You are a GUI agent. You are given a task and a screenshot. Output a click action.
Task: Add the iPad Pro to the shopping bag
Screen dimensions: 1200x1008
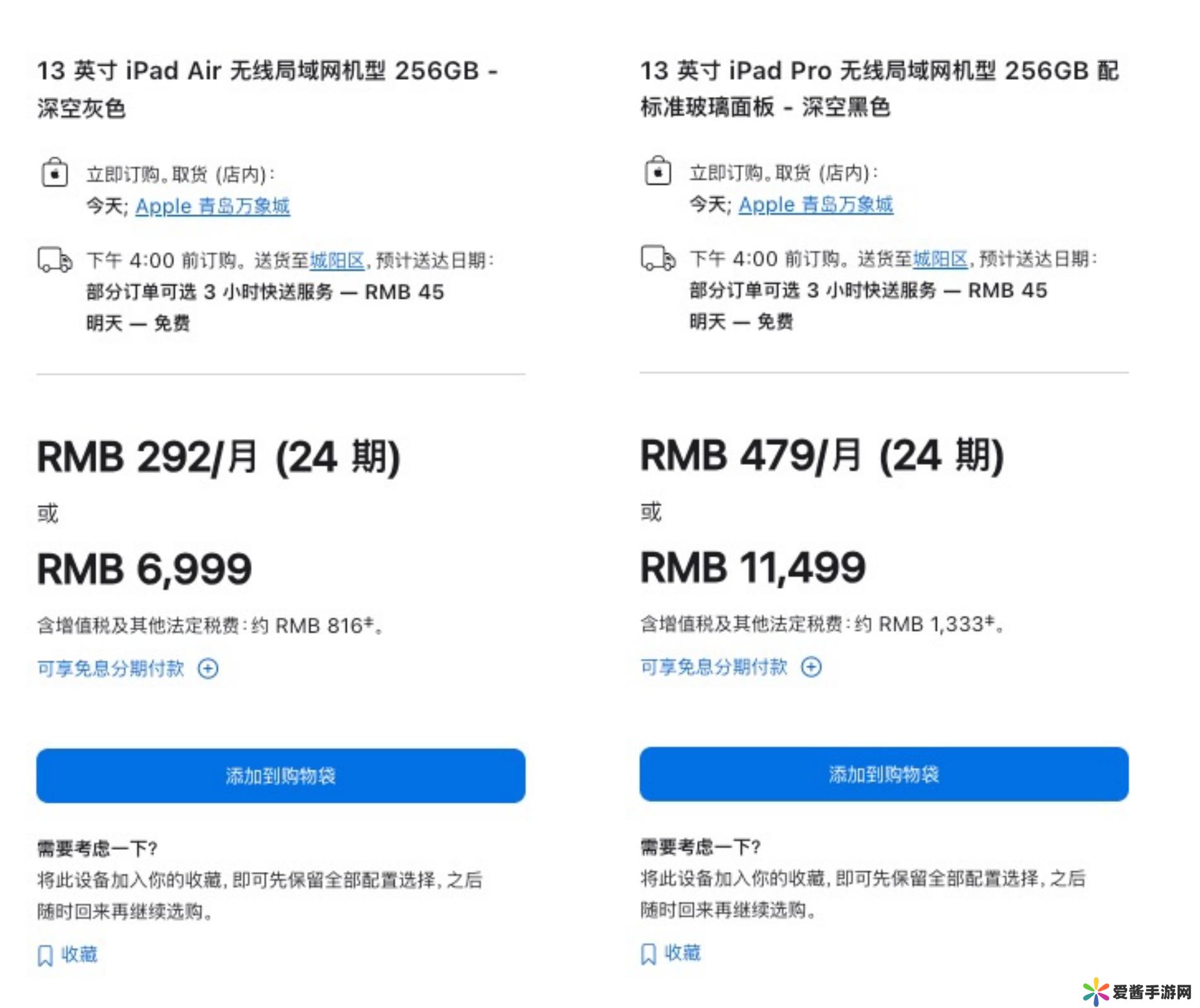pos(884,774)
